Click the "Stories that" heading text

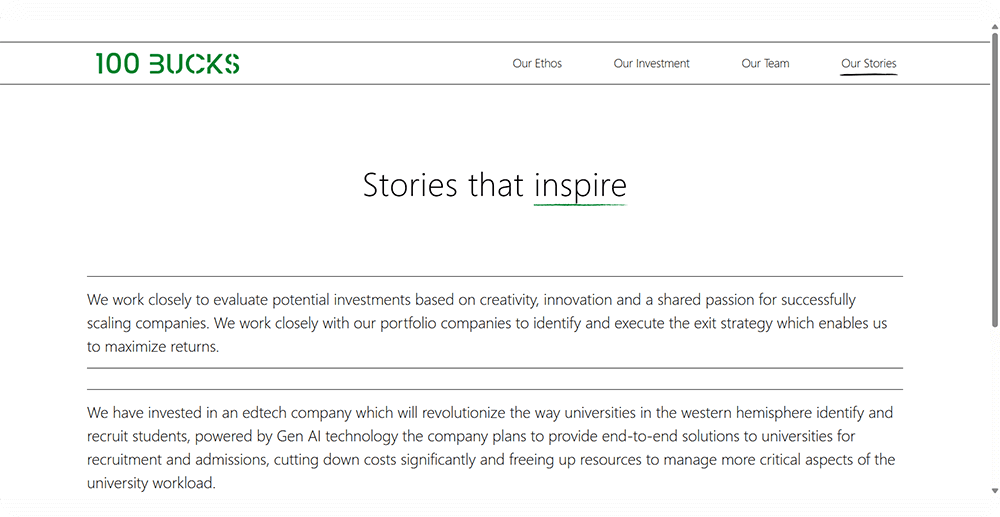(444, 185)
